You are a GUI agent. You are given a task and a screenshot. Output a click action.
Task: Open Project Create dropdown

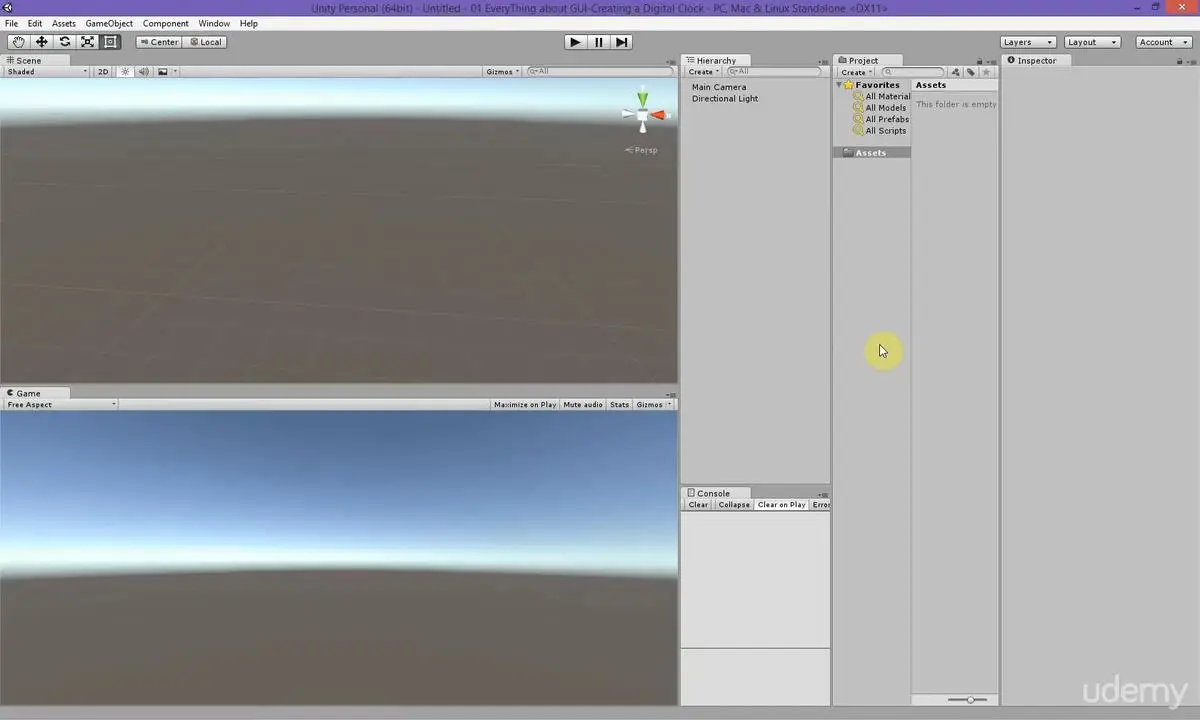[856, 72]
